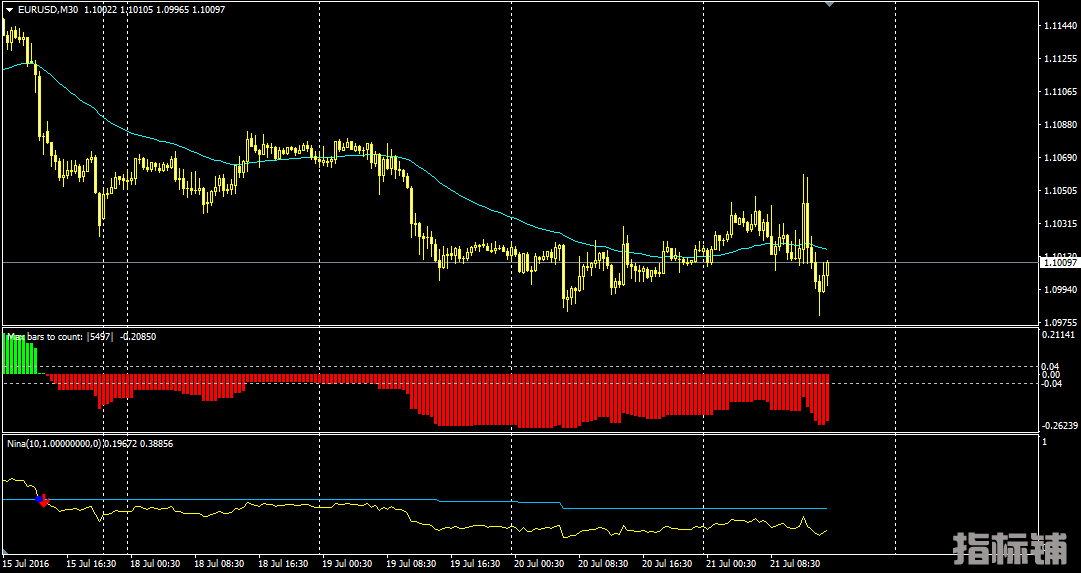Click the blue dot signal on Nina line
The image size is (1081, 573).
[39, 497]
